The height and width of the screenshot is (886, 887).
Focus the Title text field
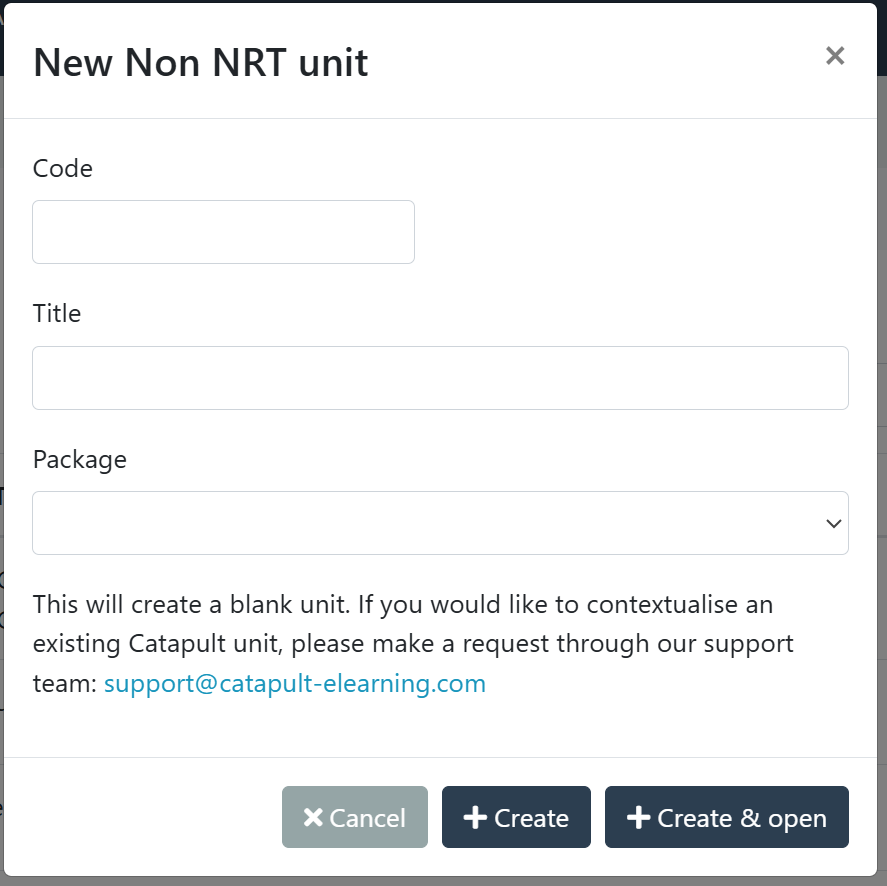click(440, 378)
